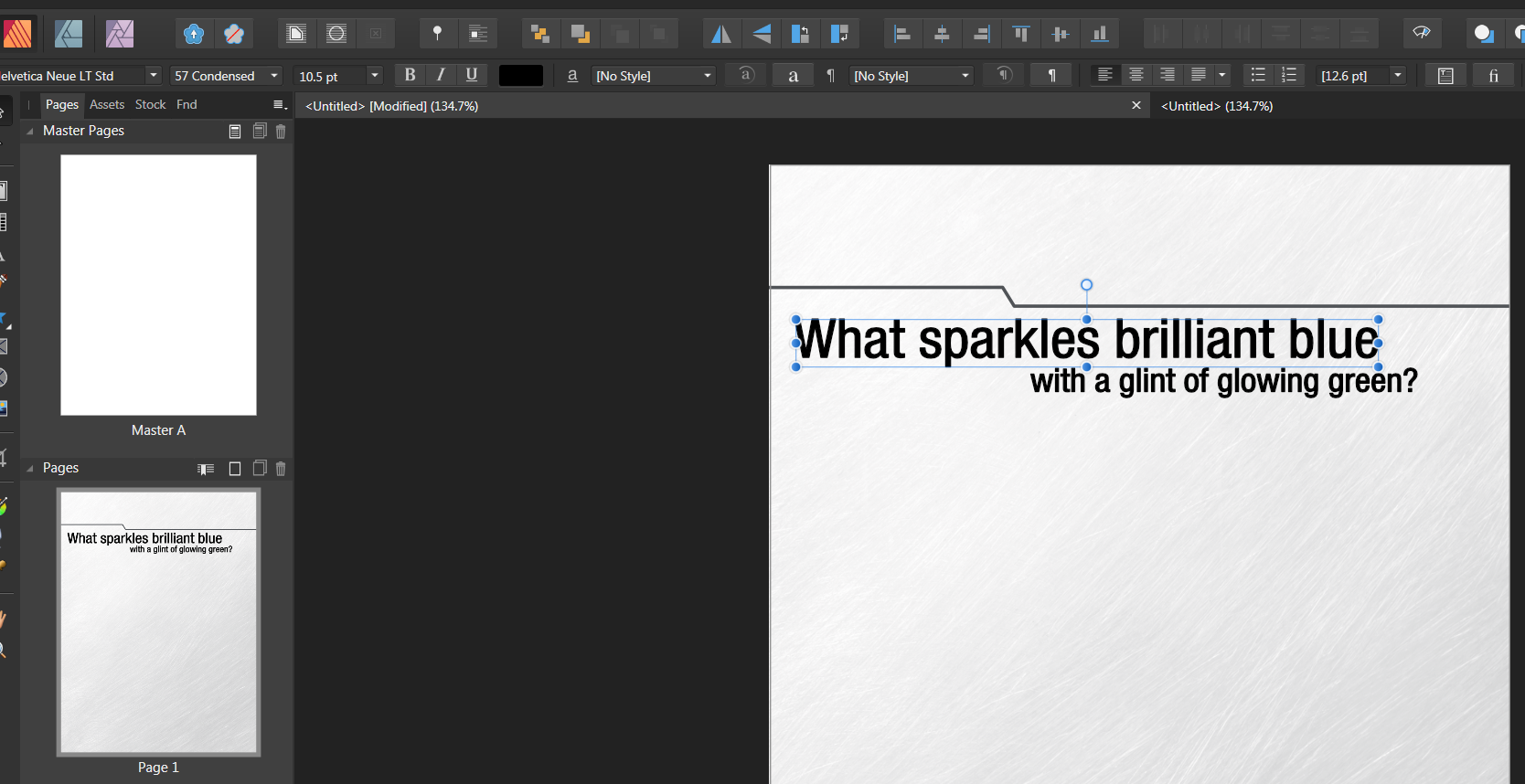Close the Untitled [Modified] document tab
Image resolution: width=1525 pixels, height=784 pixels.
coord(1136,105)
